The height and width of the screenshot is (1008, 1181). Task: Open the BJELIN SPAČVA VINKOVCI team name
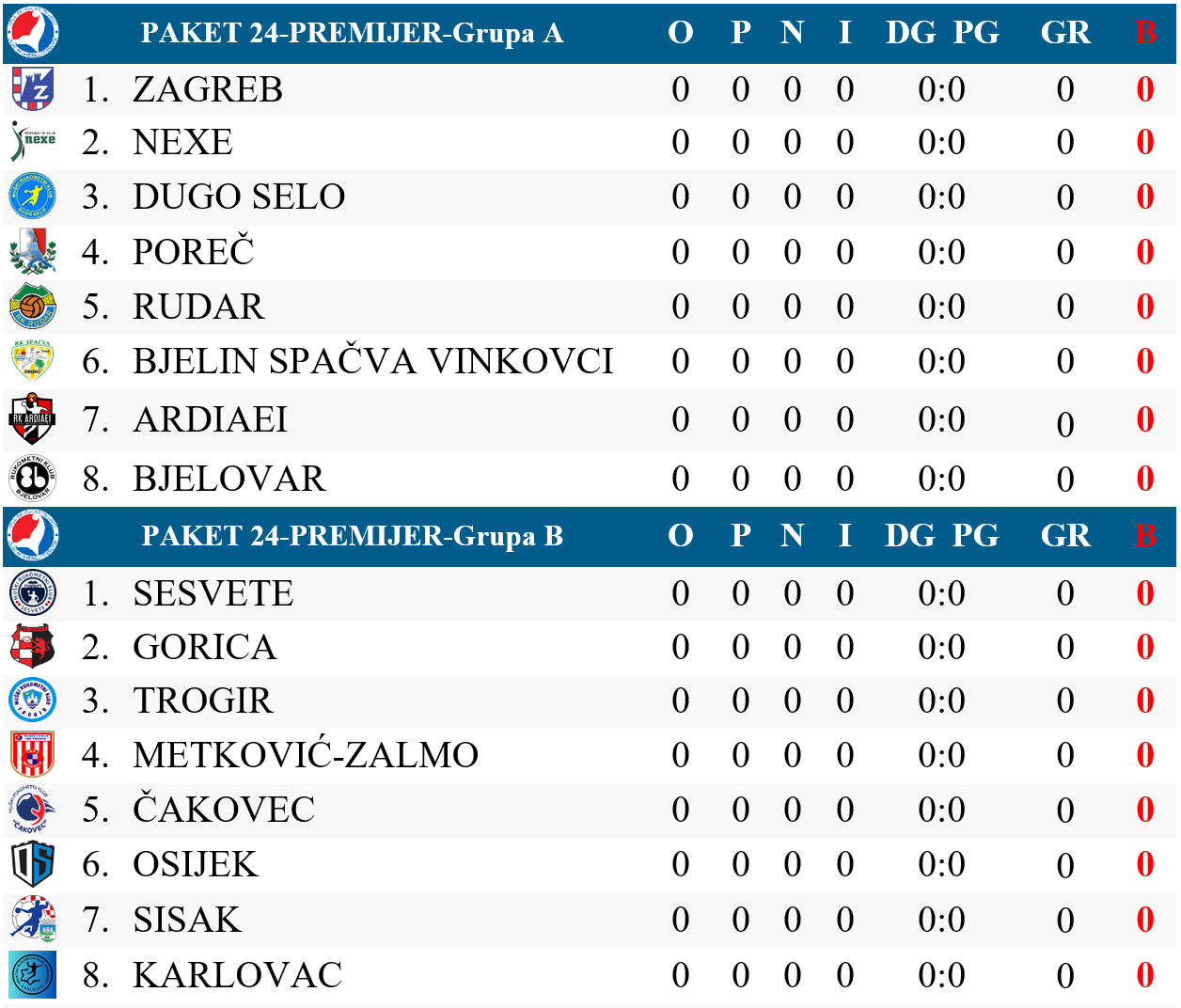373,361
